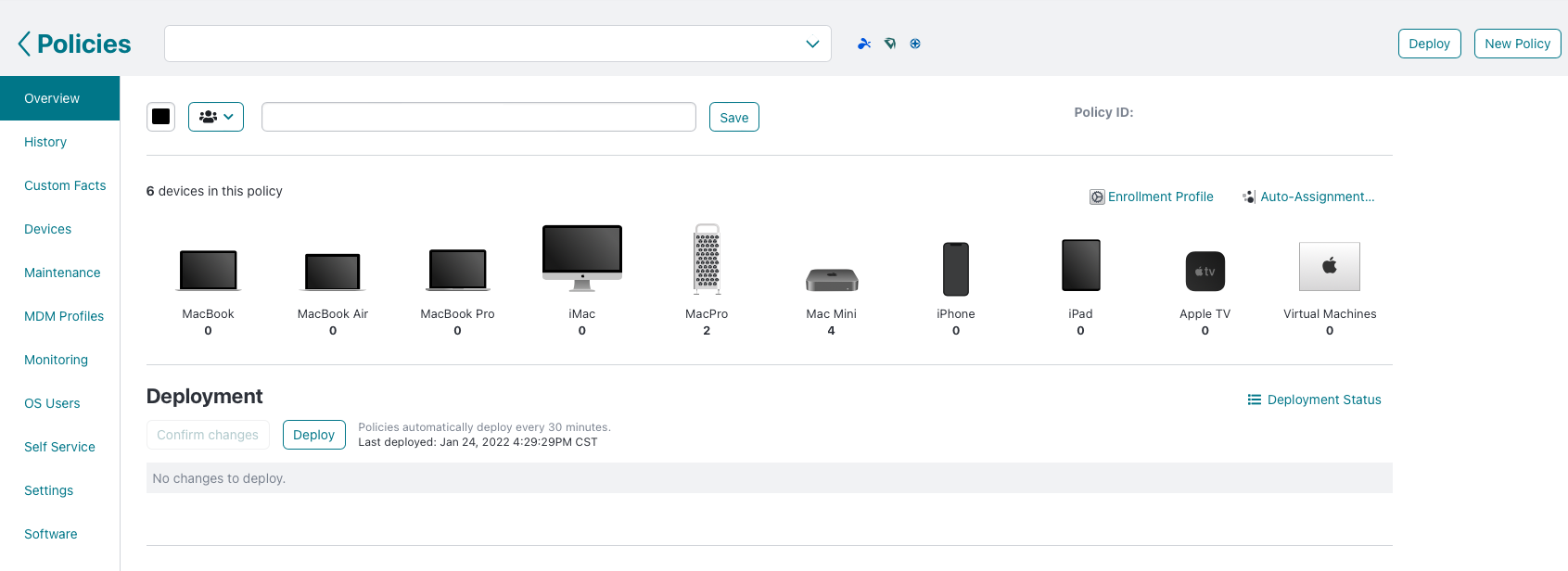
Task: Open the black policy color swatch
Action: click(161, 117)
